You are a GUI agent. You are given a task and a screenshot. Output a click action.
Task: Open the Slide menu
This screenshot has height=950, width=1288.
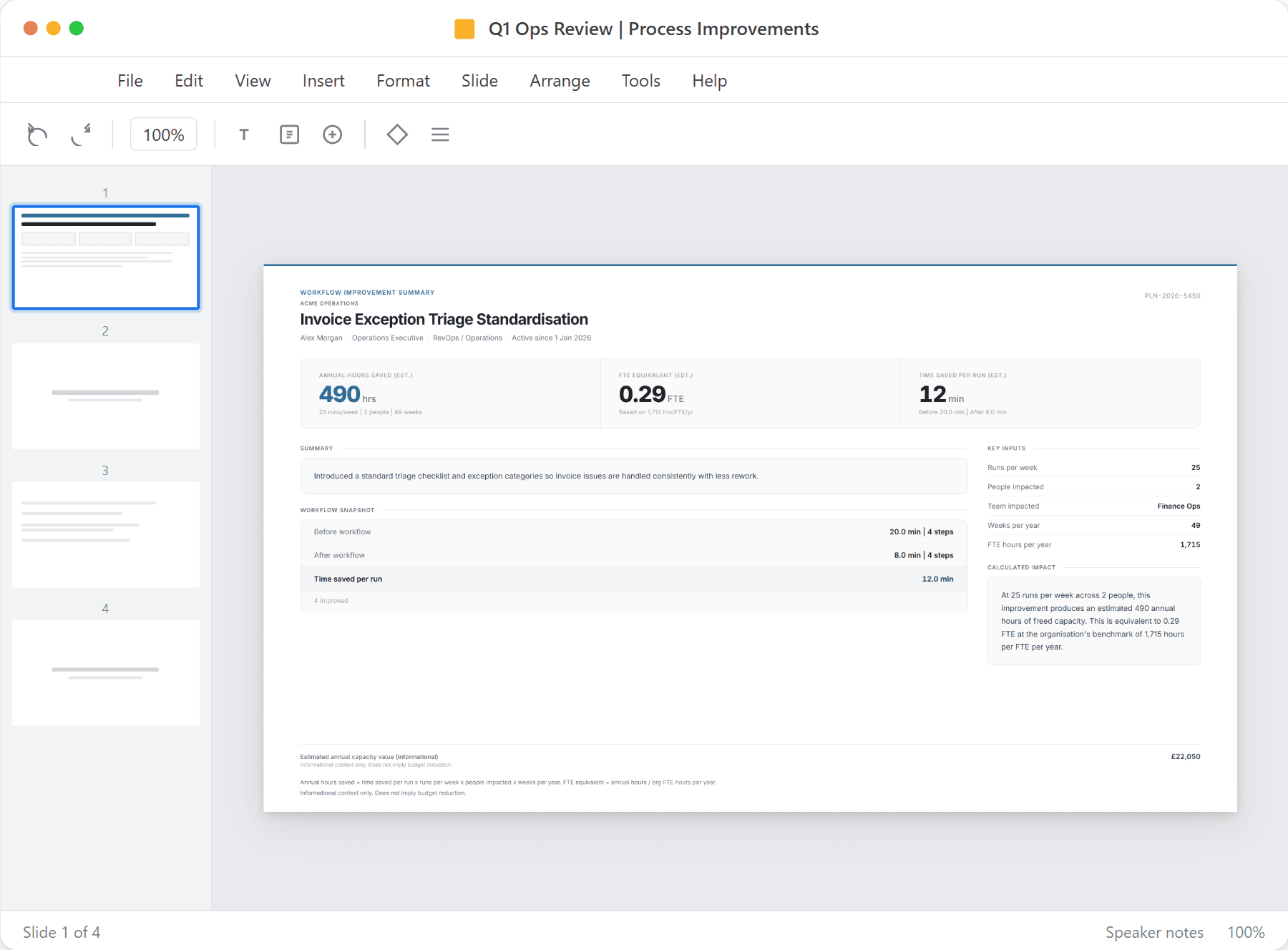coord(479,81)
